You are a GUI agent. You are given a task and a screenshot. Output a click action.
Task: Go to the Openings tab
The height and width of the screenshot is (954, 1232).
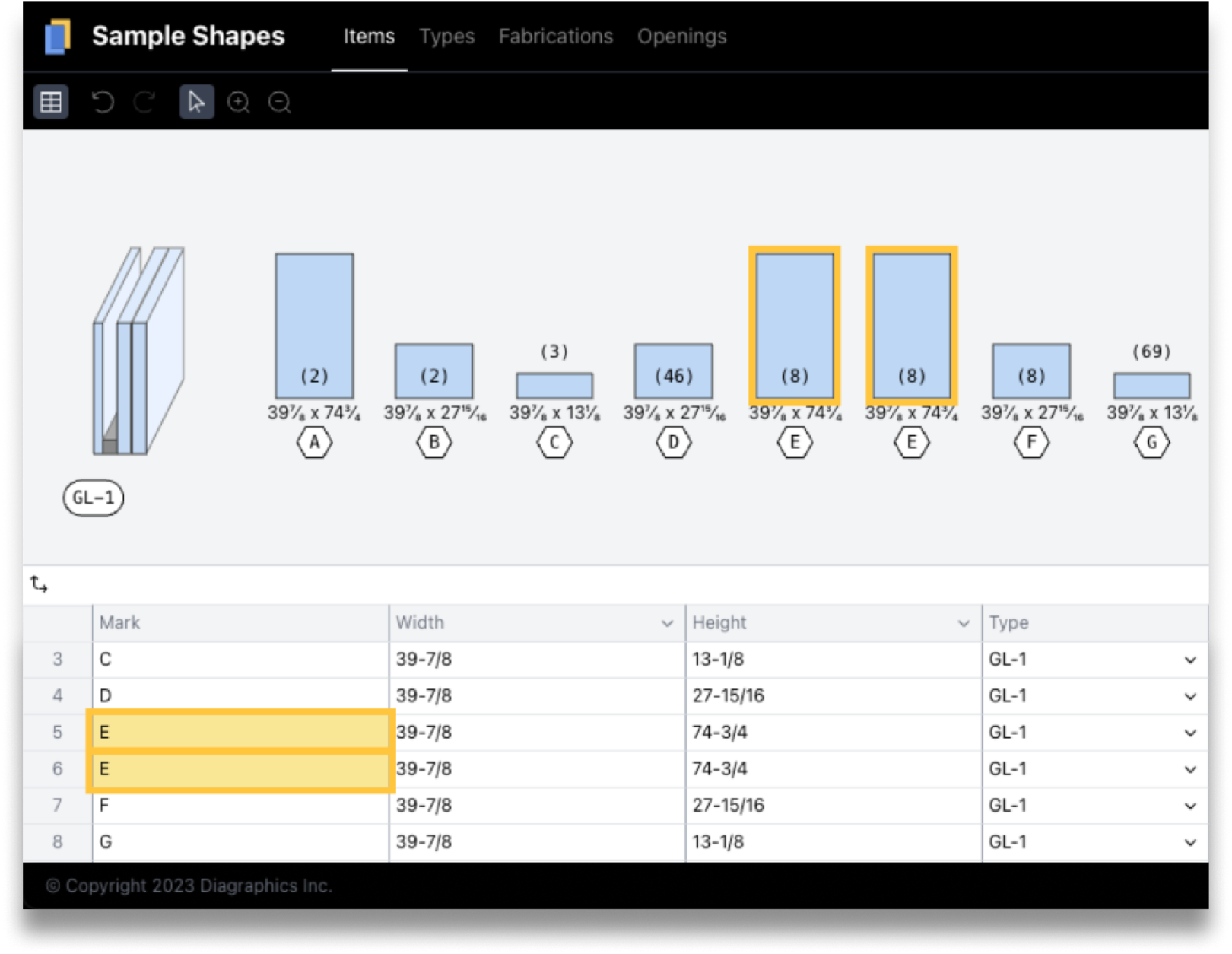681,37
